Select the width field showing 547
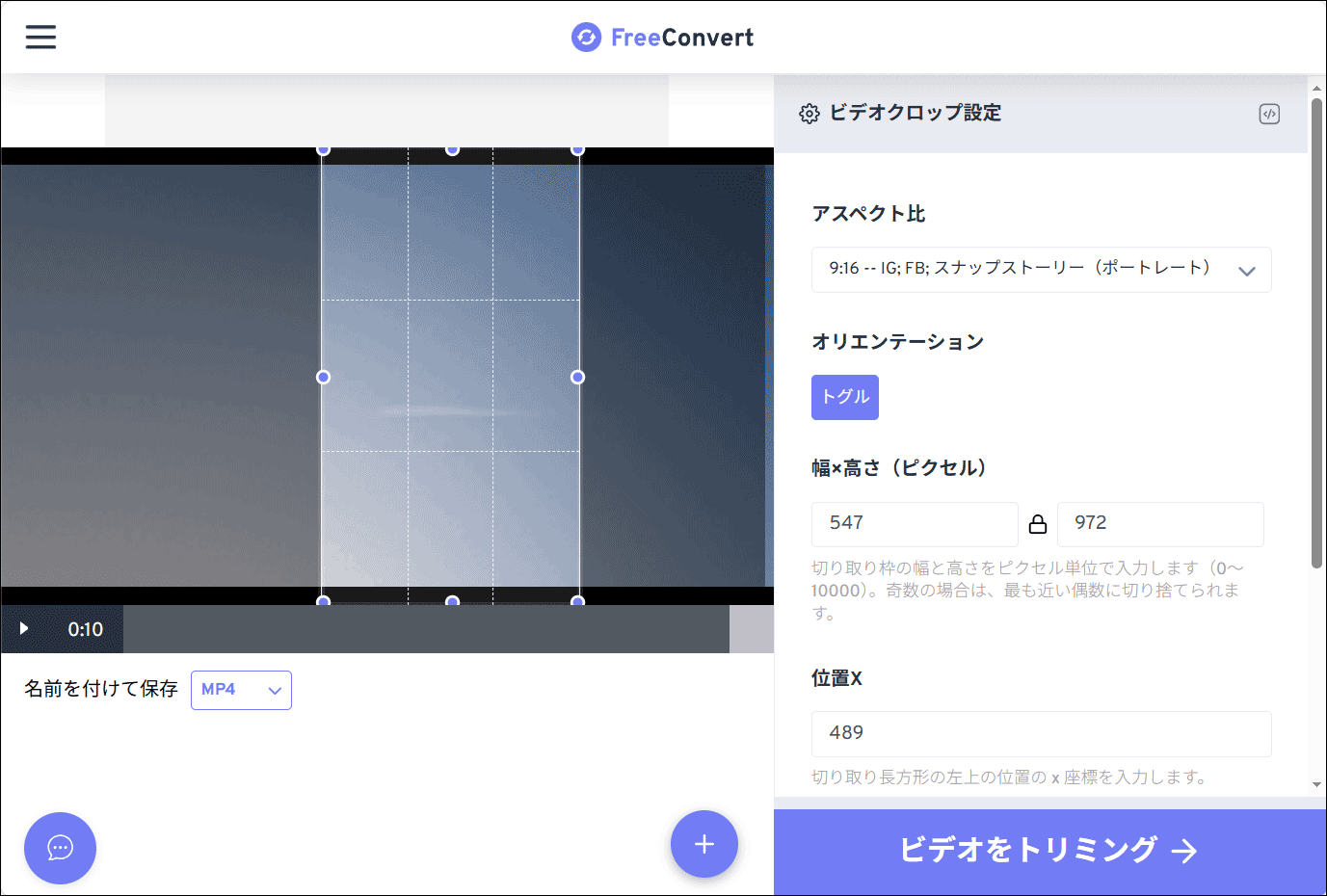1327x896 pixels. click(914, 524)
